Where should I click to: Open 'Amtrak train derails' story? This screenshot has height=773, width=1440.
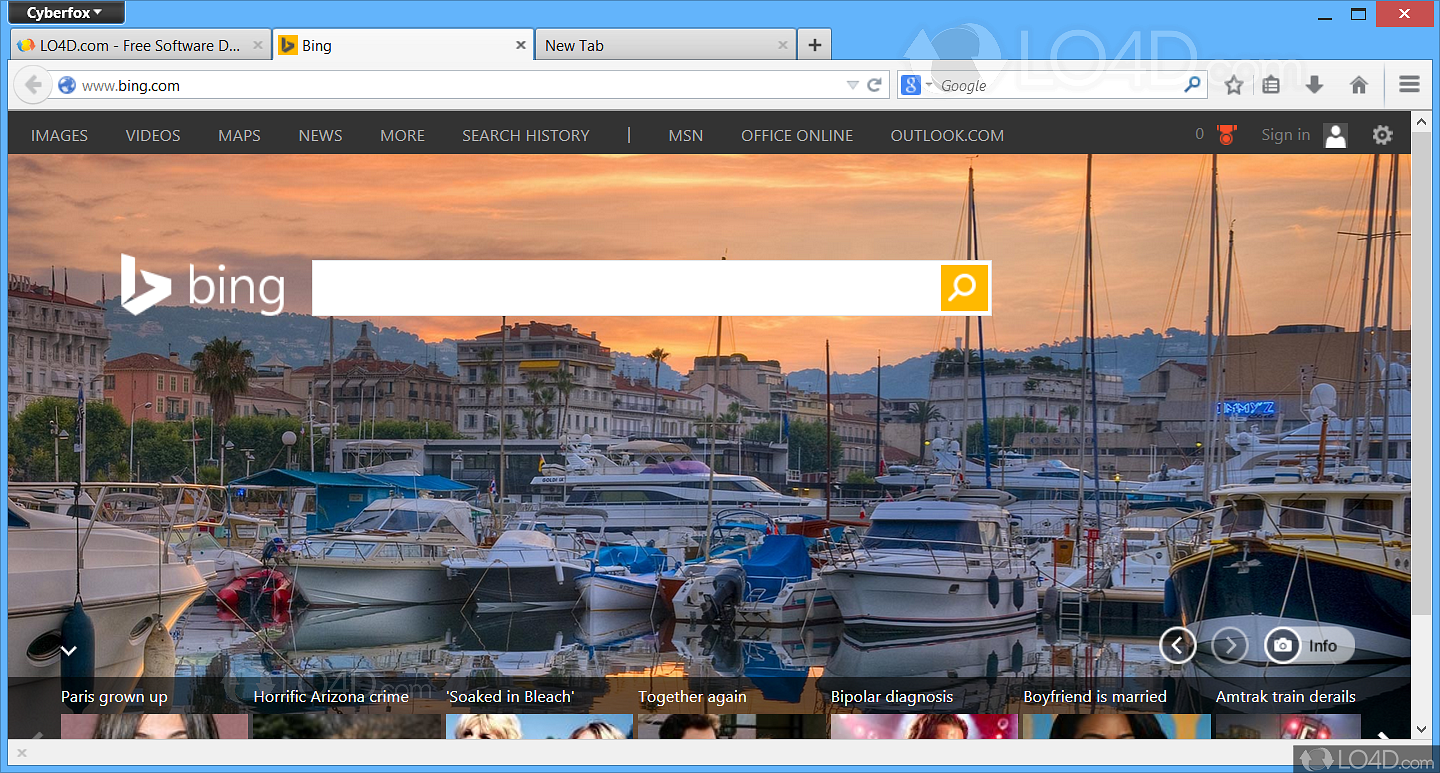coord(1286,697)
